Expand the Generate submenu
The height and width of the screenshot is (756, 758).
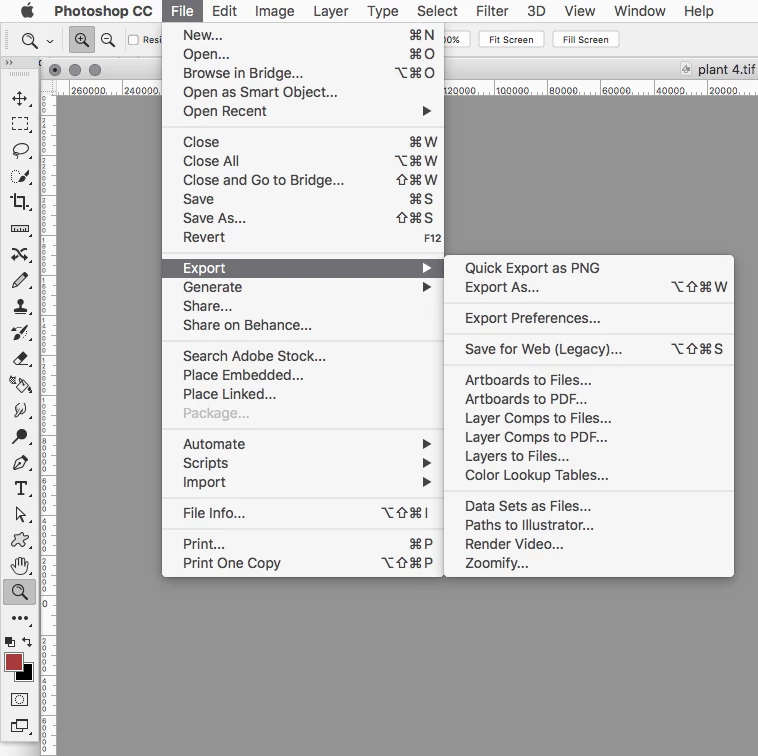tap(303, 287)
